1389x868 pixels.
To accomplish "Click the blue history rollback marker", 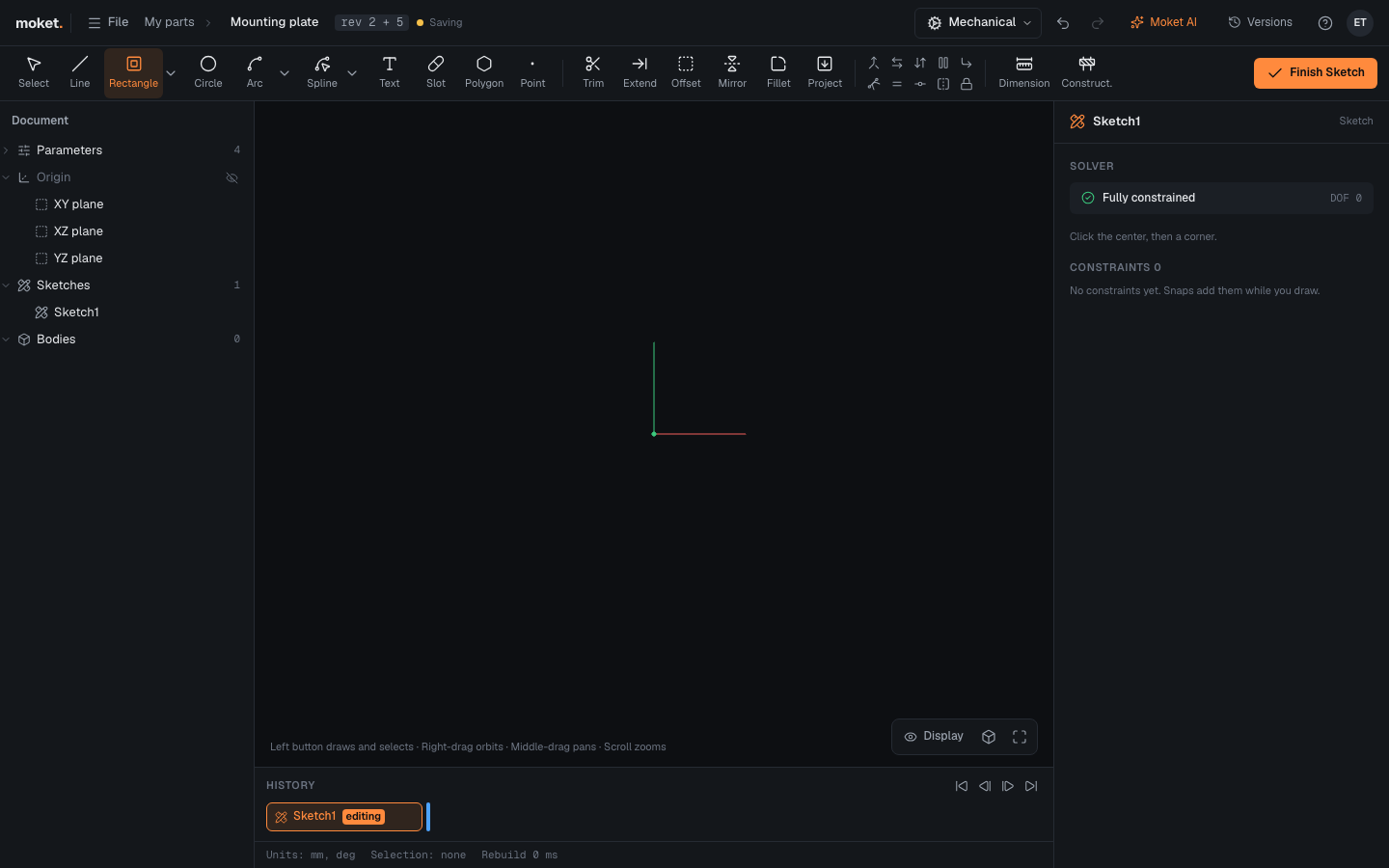I will point(428,817).
